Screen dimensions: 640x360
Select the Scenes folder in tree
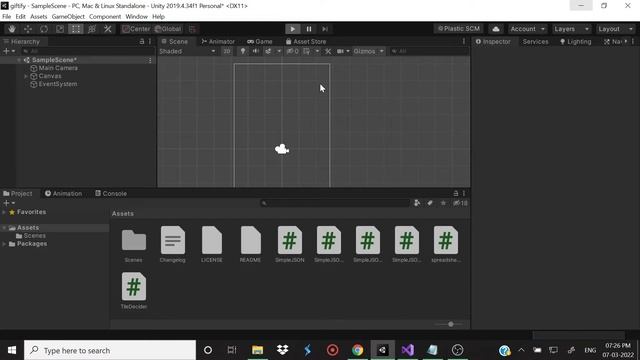pyautogui.click(x=31, y=236)
